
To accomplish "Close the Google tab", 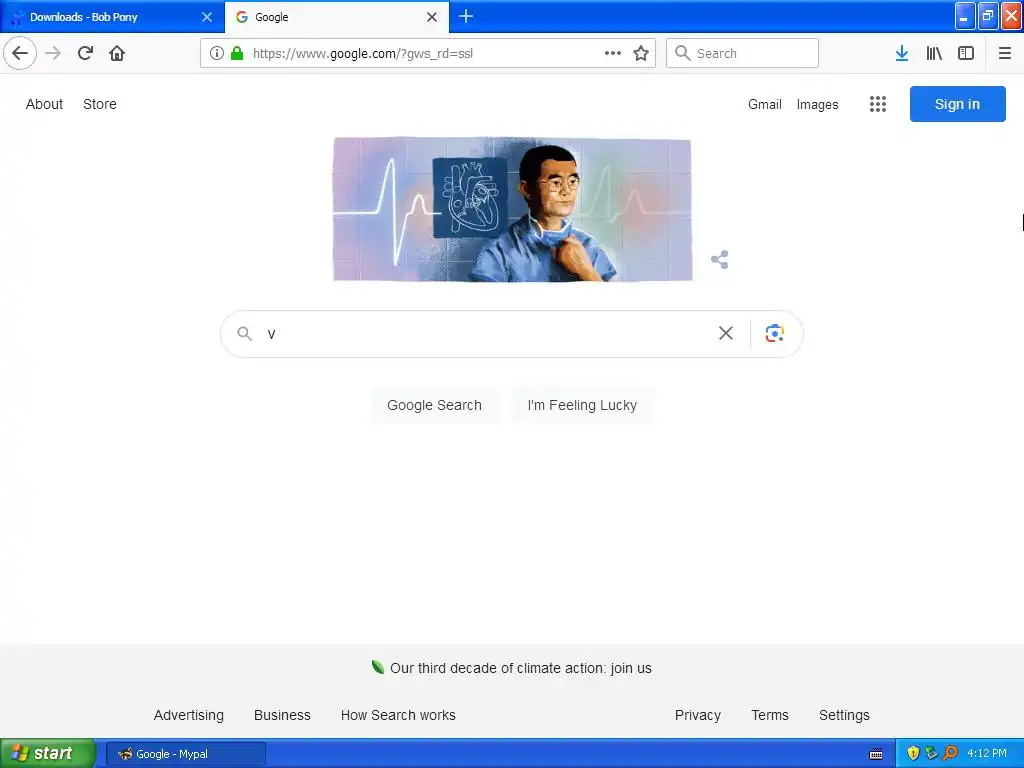I will 432,17.
